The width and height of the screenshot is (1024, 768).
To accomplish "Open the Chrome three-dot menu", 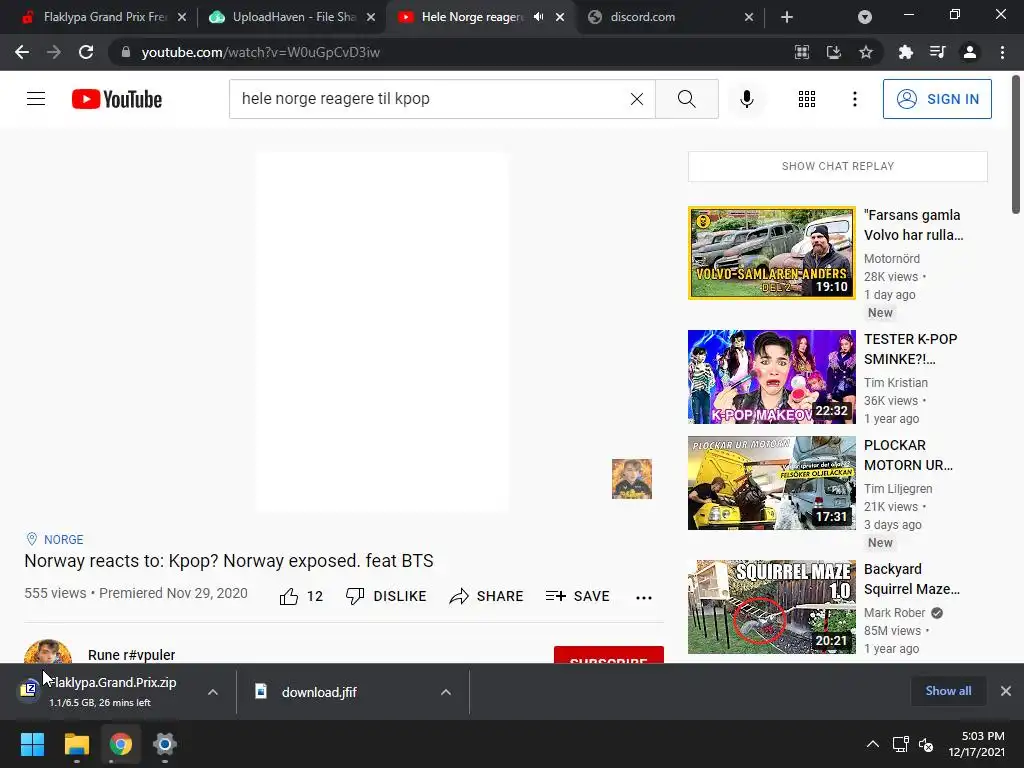I will (1002, 52).
